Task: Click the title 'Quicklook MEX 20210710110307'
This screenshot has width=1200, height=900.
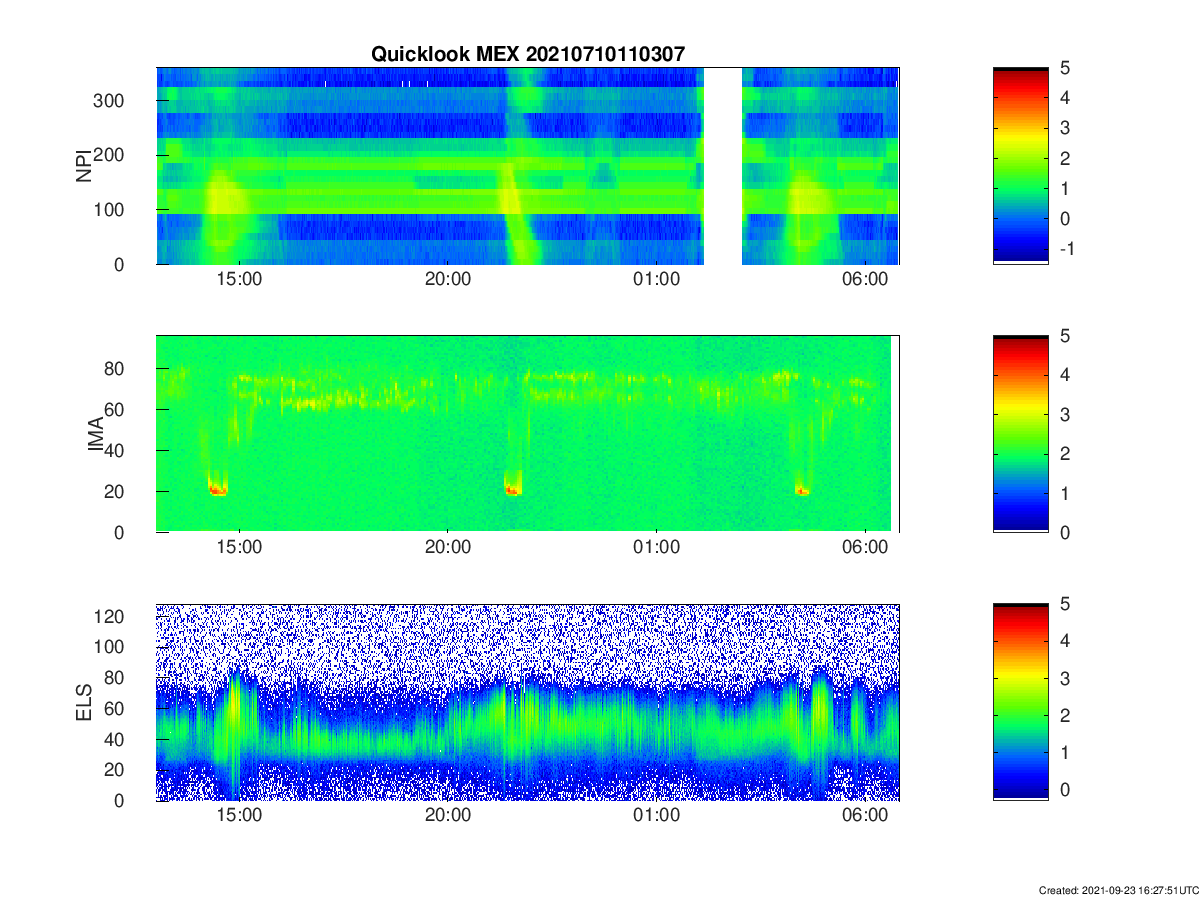Action: [528, 54]
